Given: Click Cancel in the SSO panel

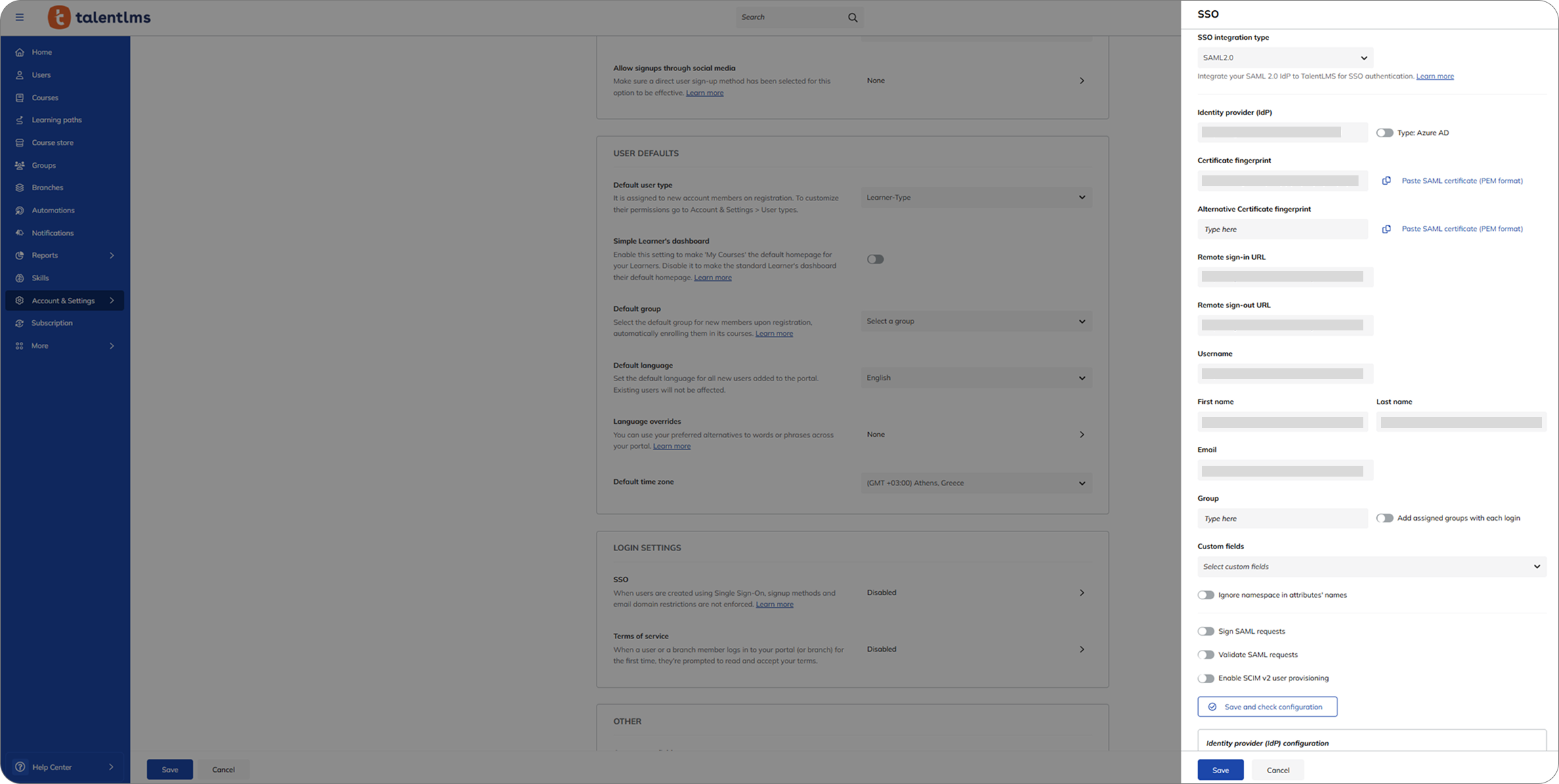Looking at the screenshot, I should tap(1277, 770).
